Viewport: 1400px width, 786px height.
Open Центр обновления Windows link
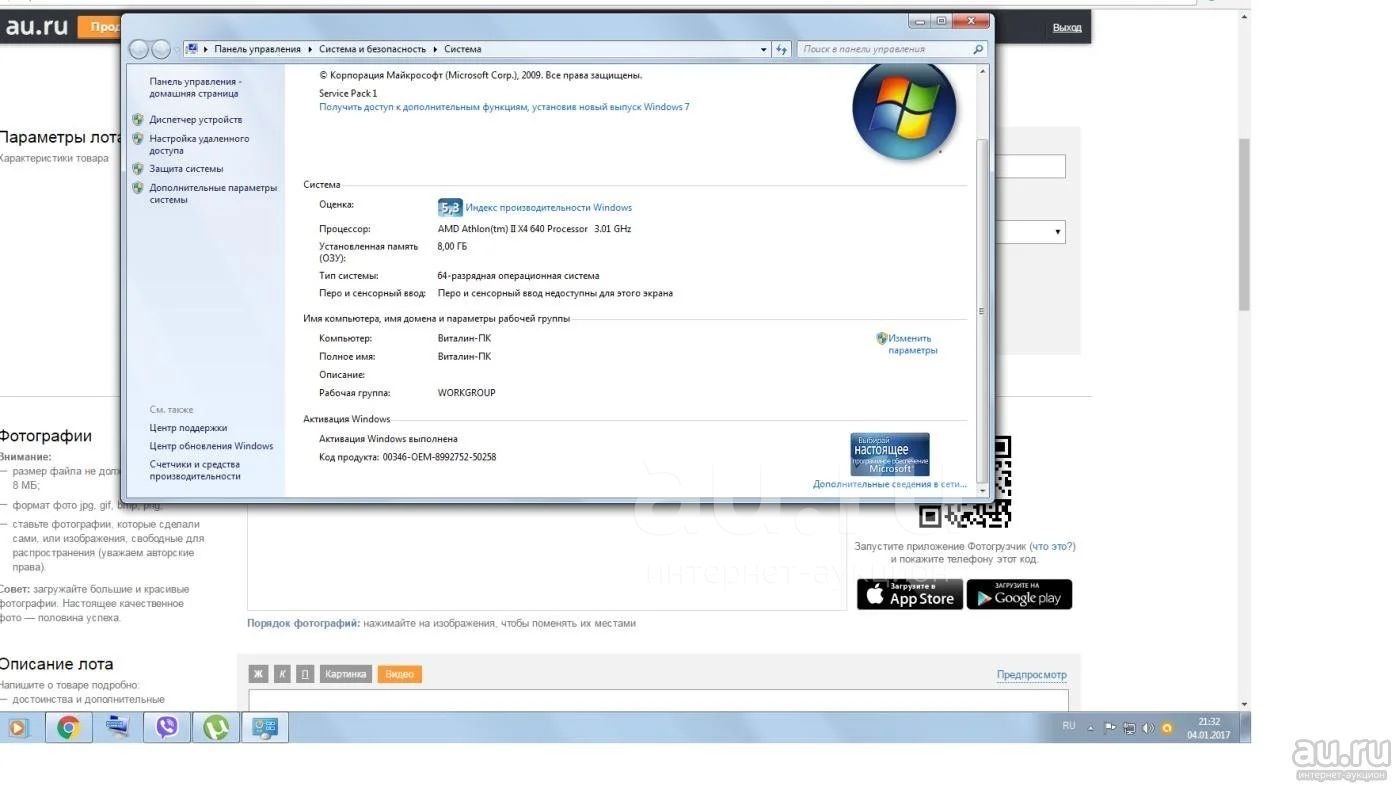coord(211,446)
